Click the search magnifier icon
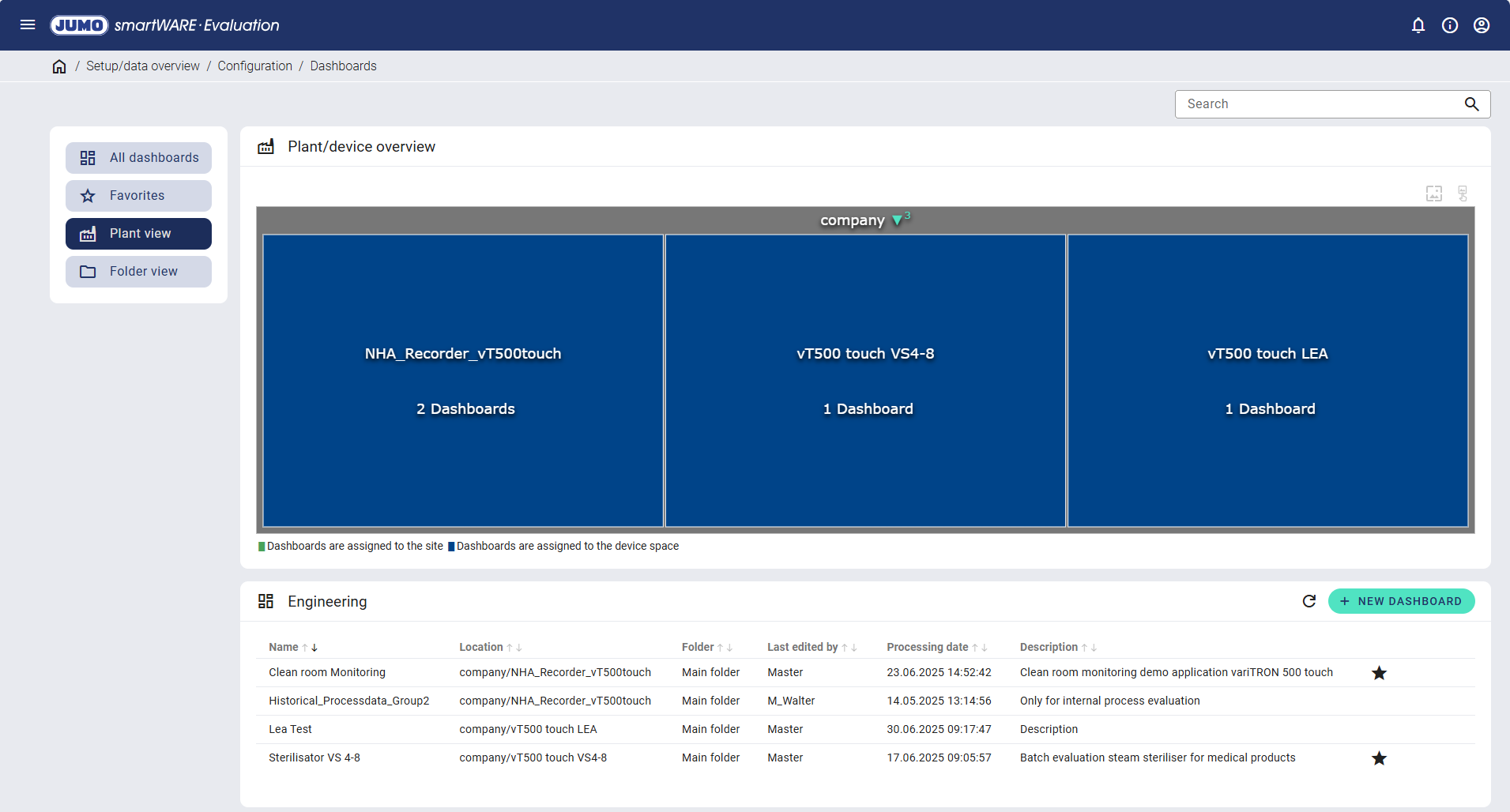1510x812 pixels. tap(1470, 104)
